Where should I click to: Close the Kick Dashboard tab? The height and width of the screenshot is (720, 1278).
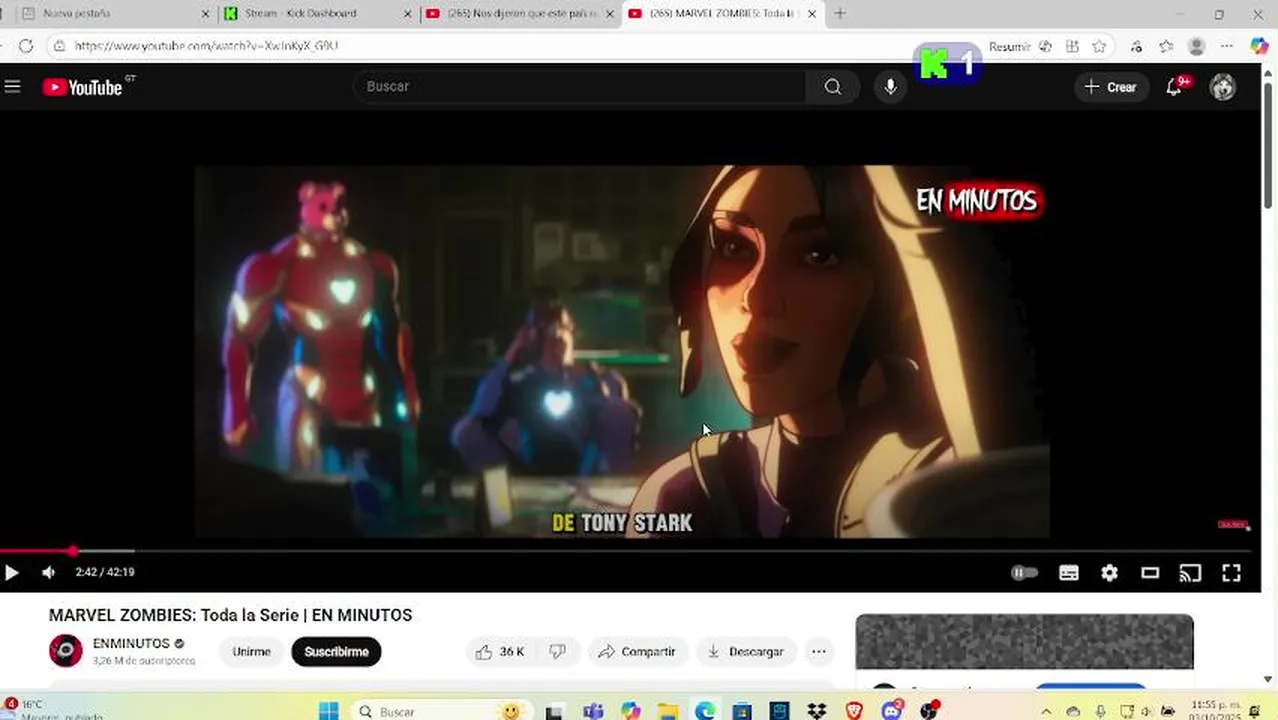point(408,14)
